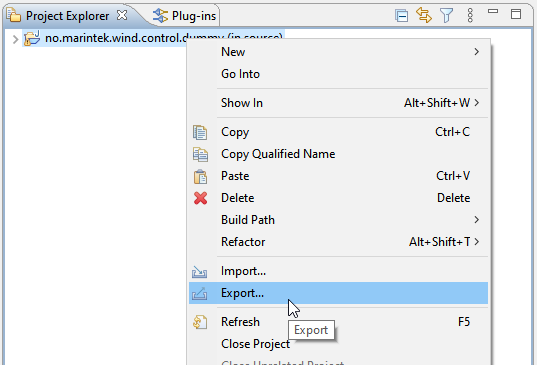Click the project folder icon in tree
537x365 pixels.
click(x=32, y=38)
